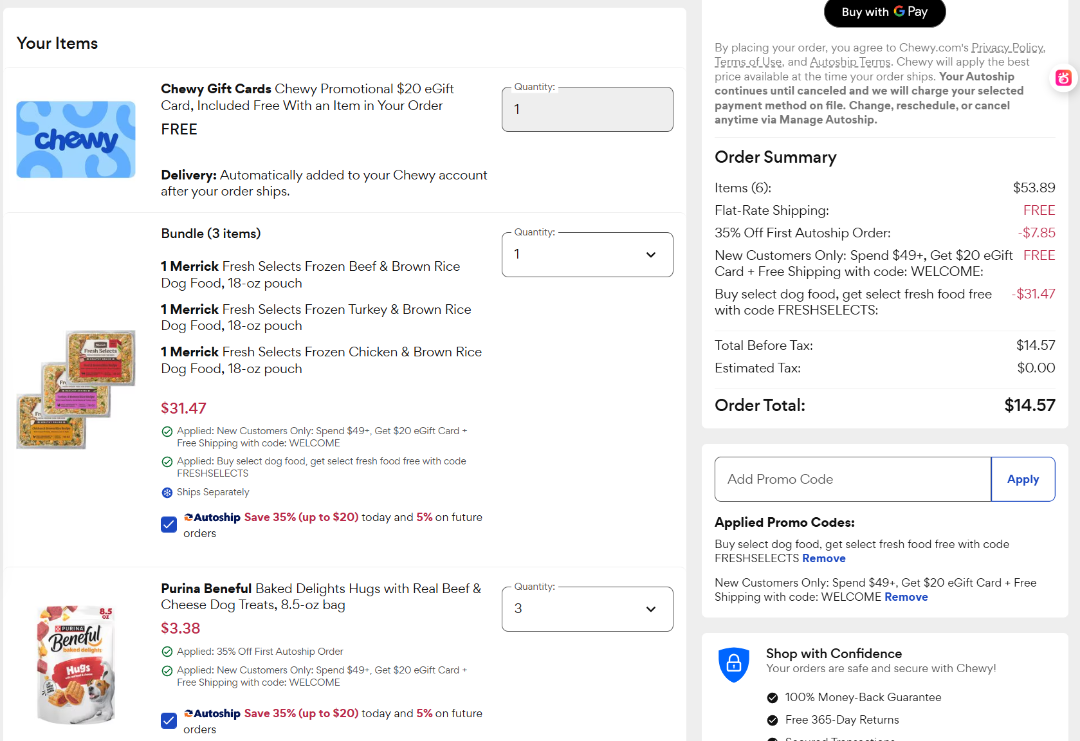Click the Buy with G Pay button

click(x=884, y=12)
